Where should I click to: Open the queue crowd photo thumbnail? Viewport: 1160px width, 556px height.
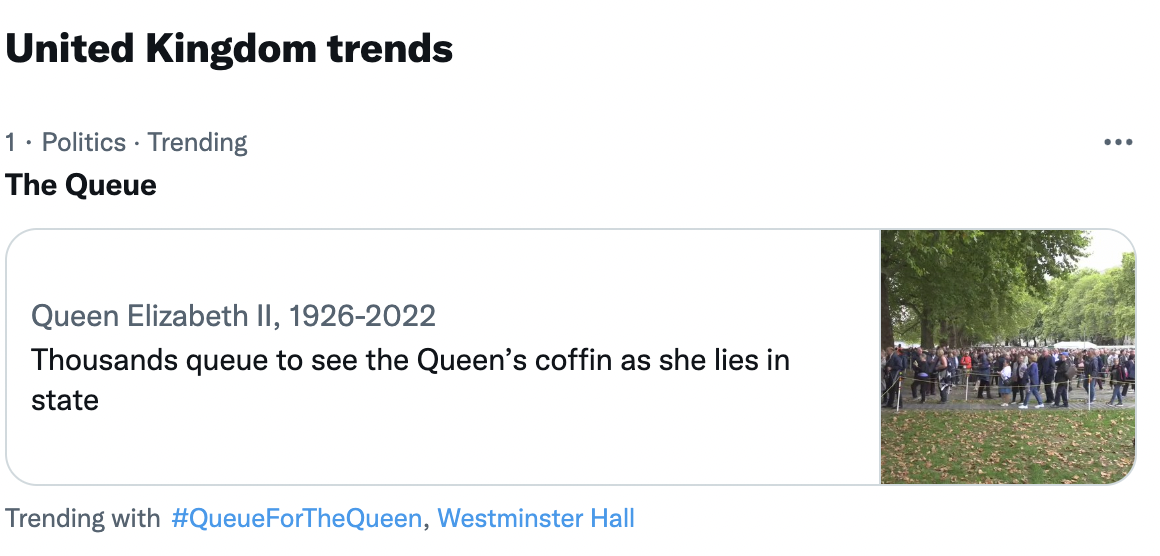[1008, 357]
